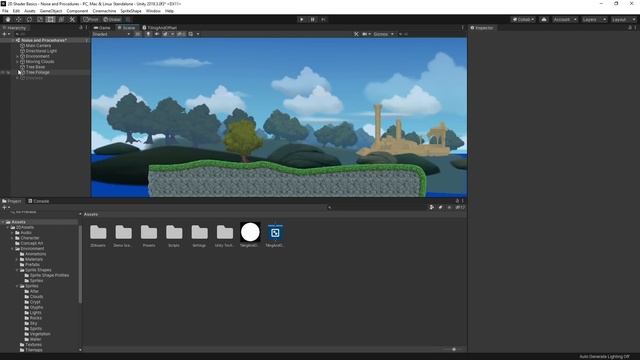640x360 pixels.
Task: Open the Shaded draw mode dropdown
Action: tap(111, 34)
